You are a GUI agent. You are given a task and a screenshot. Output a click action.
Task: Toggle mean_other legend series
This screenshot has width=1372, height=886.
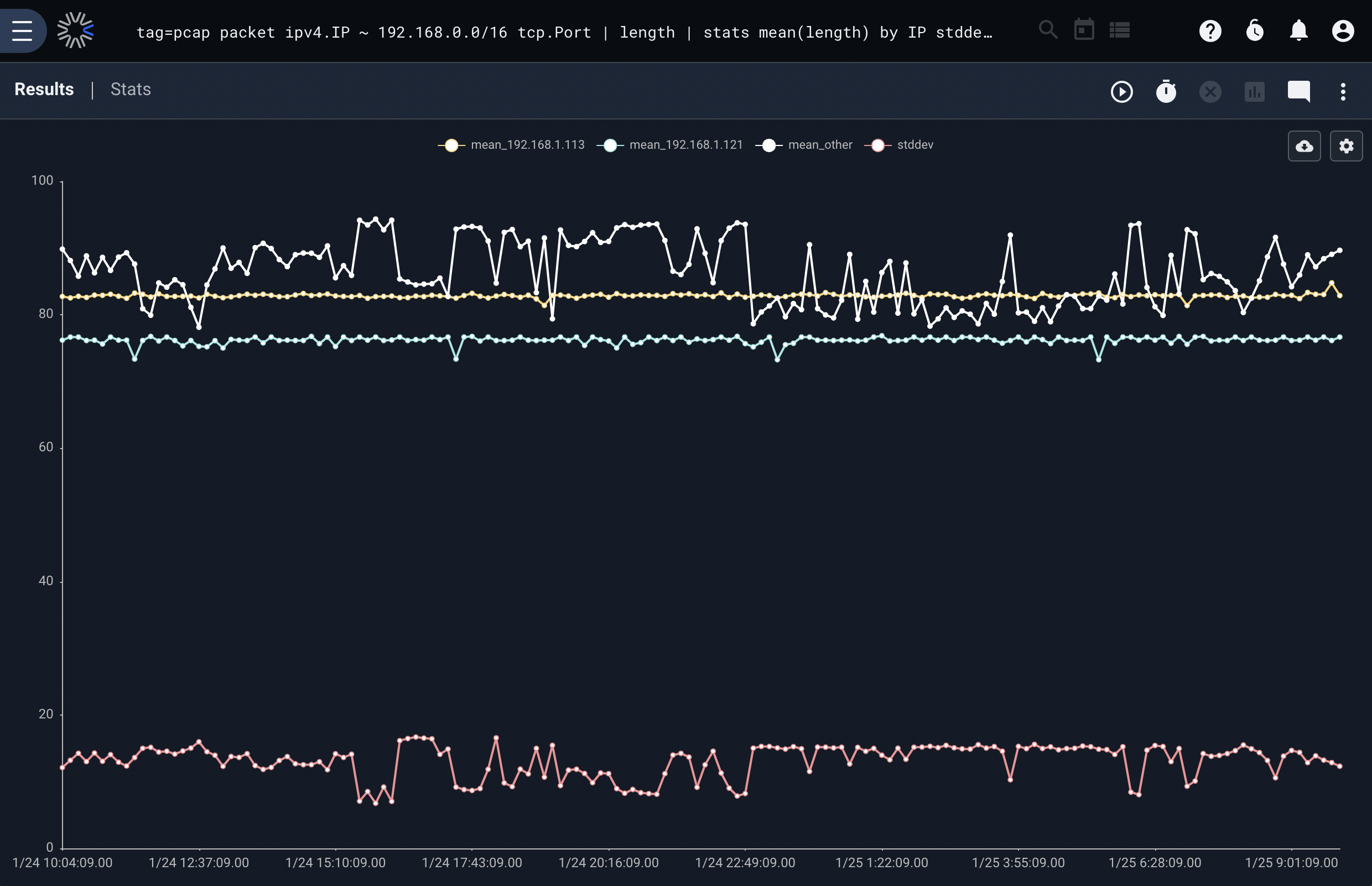(x=804, y=145)
